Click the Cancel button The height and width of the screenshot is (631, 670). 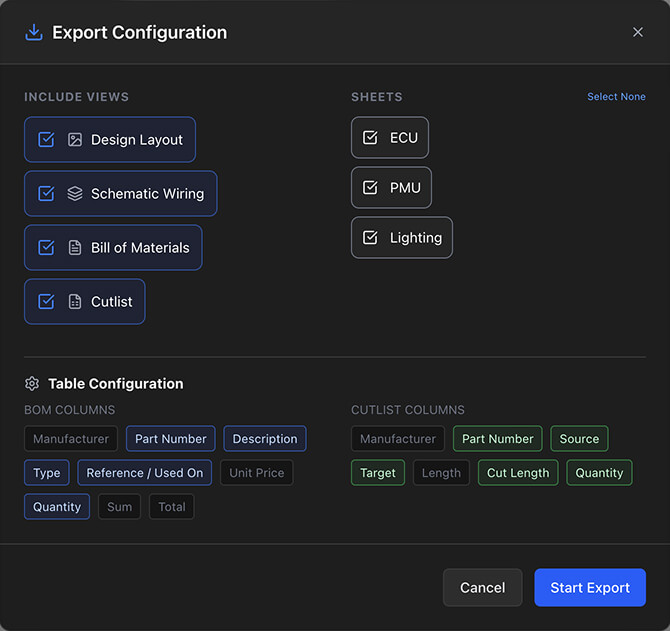tap(483, 587)
